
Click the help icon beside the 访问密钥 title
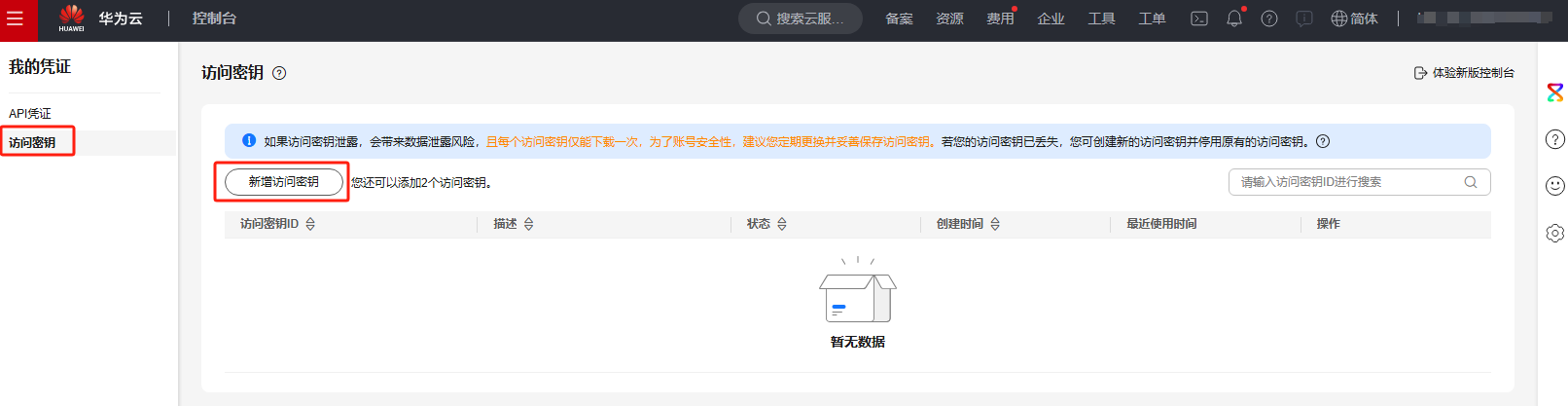pyautogui.click(x=279, y=73)
